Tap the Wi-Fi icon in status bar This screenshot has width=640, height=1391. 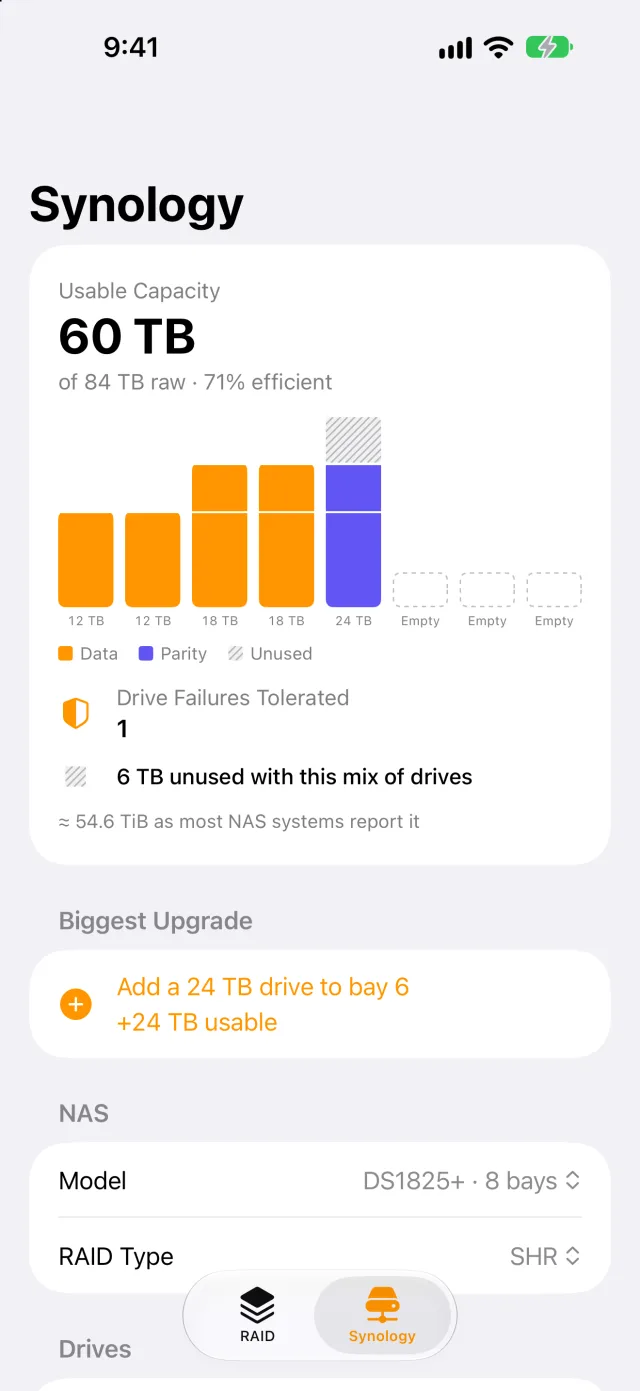[x=497, y=47]
